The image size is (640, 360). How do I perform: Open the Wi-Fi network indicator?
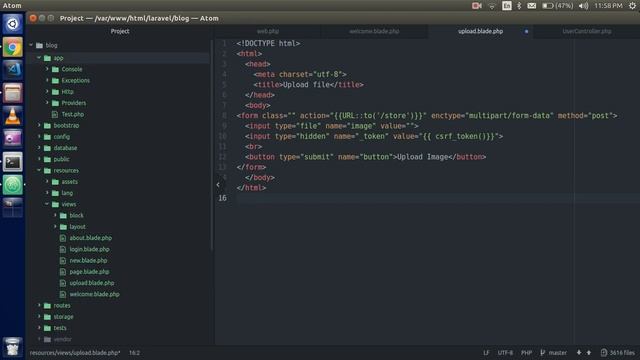pyautogui.click(x=492, y=6)
